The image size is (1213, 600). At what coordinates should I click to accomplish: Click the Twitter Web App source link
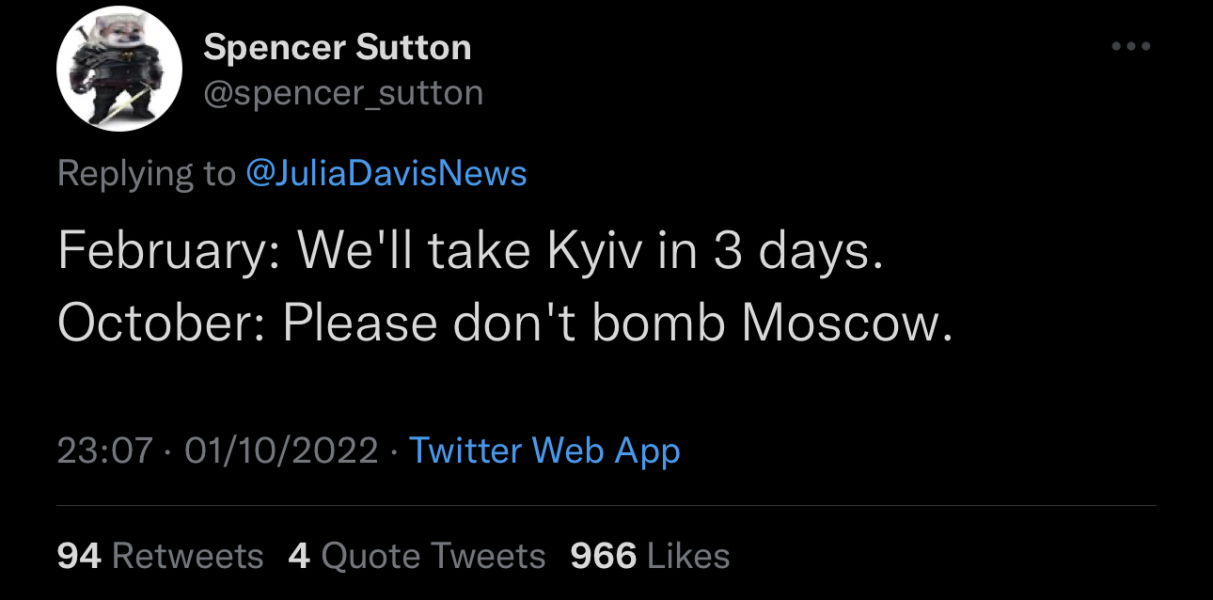point(543,450)
